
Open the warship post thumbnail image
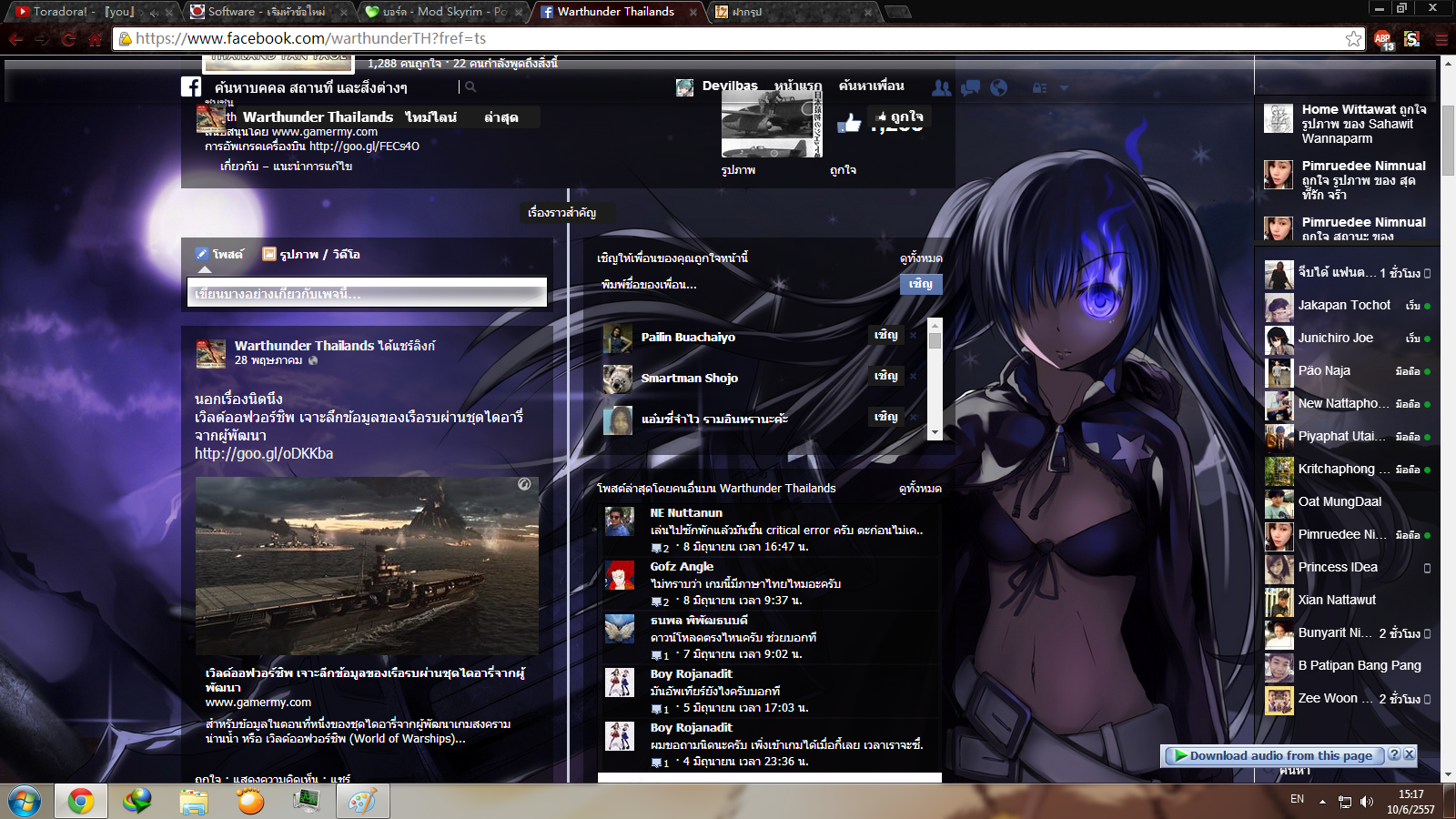pyautogui.click(x=367, y=566)
